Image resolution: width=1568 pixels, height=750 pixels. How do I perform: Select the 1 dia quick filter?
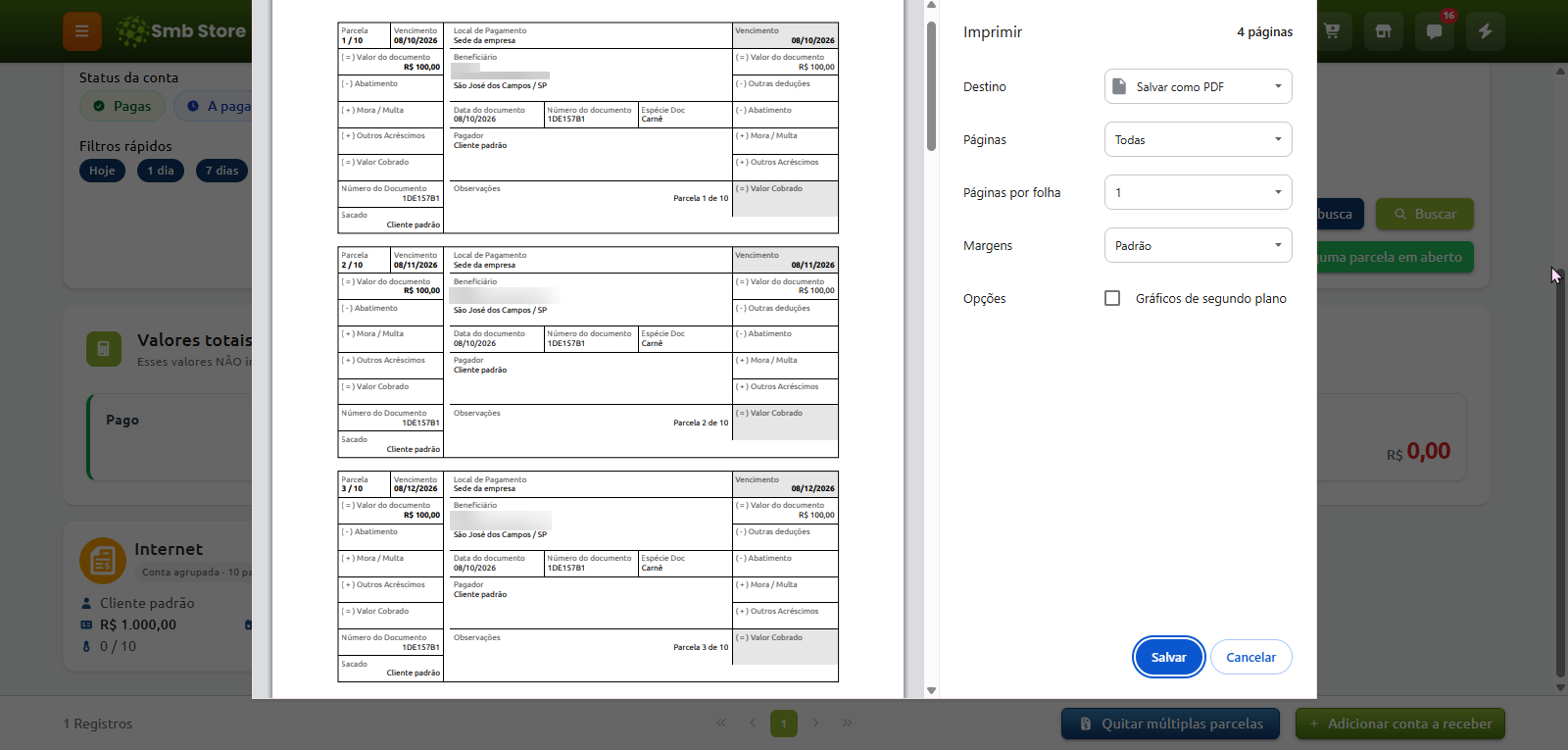(161, 171)
